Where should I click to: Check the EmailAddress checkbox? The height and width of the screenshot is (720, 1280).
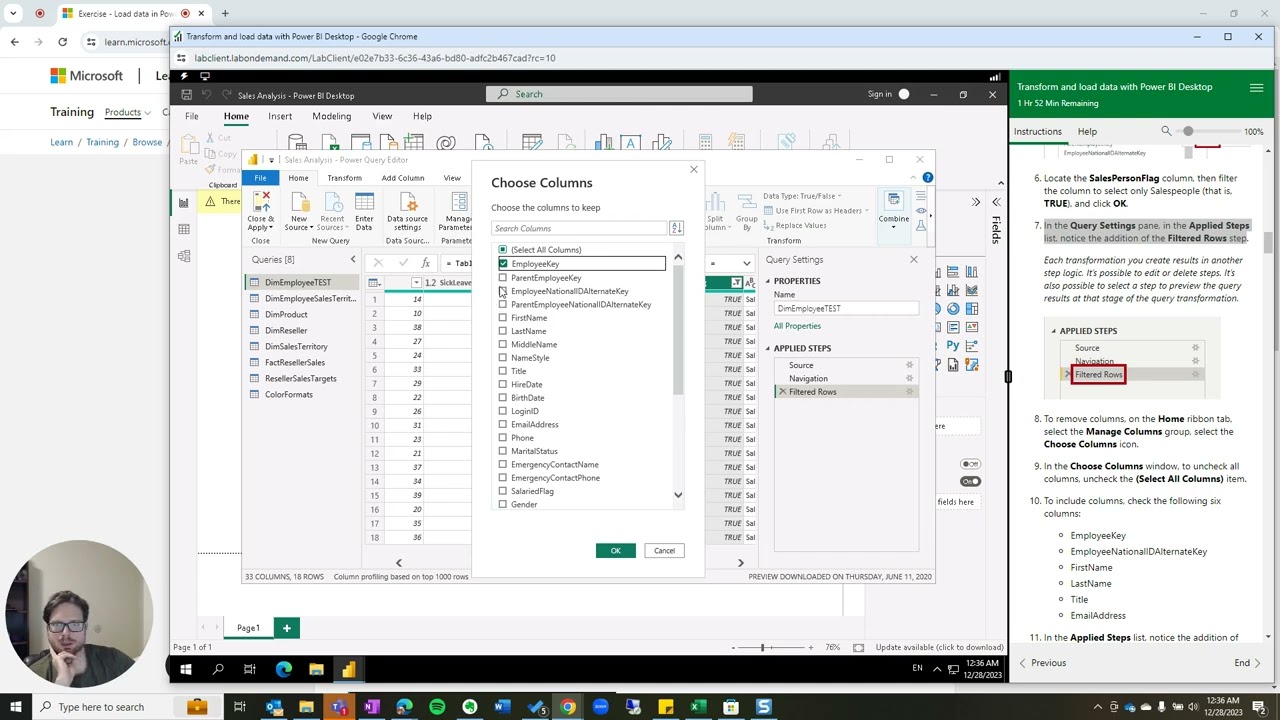(503, 424)
